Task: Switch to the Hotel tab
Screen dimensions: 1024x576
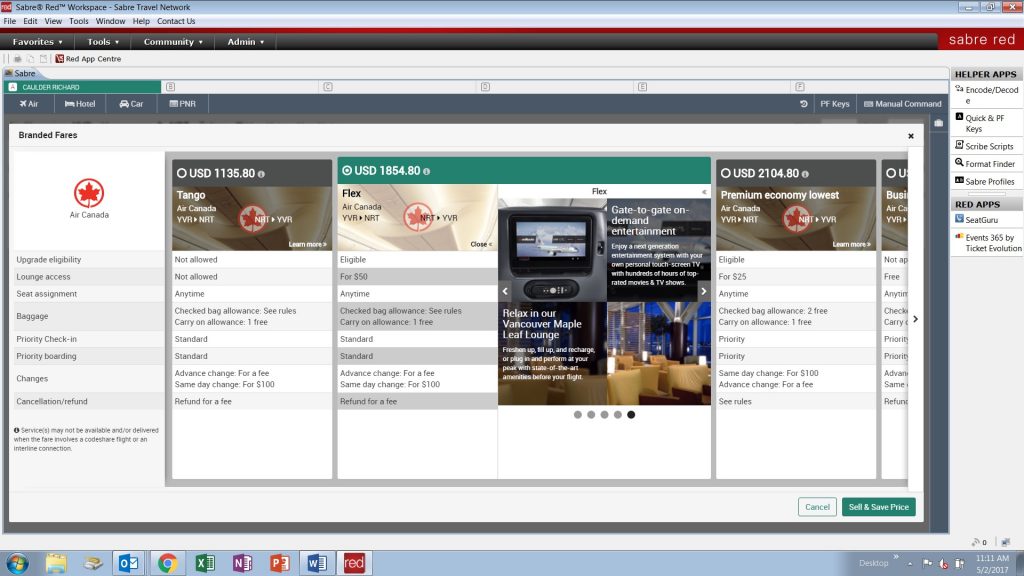Action: (80, 103)
